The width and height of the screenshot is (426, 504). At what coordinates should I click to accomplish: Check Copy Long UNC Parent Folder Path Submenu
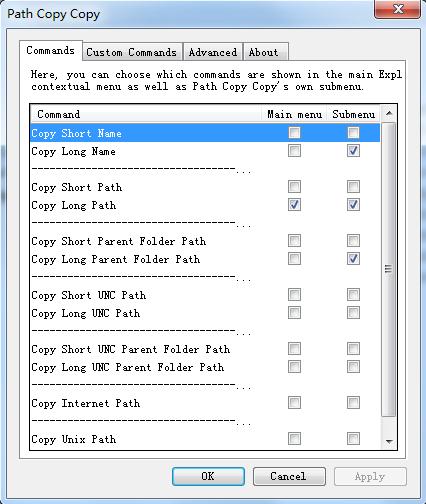(353, 367)
